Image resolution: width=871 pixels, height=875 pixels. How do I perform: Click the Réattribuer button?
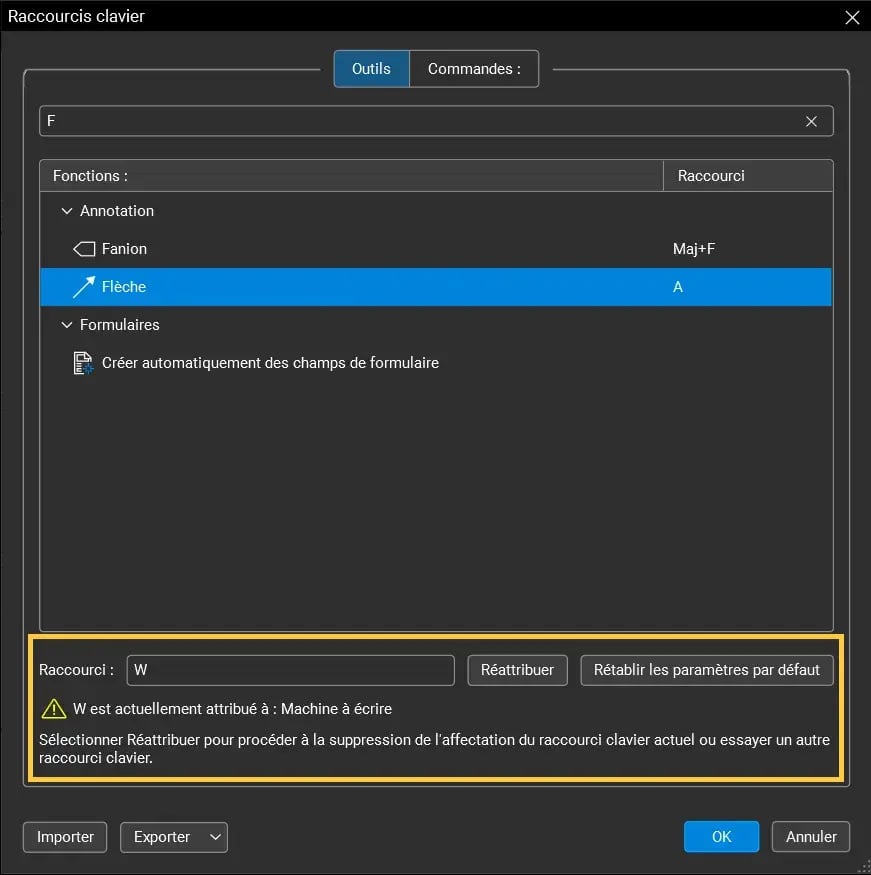point(517,670)
